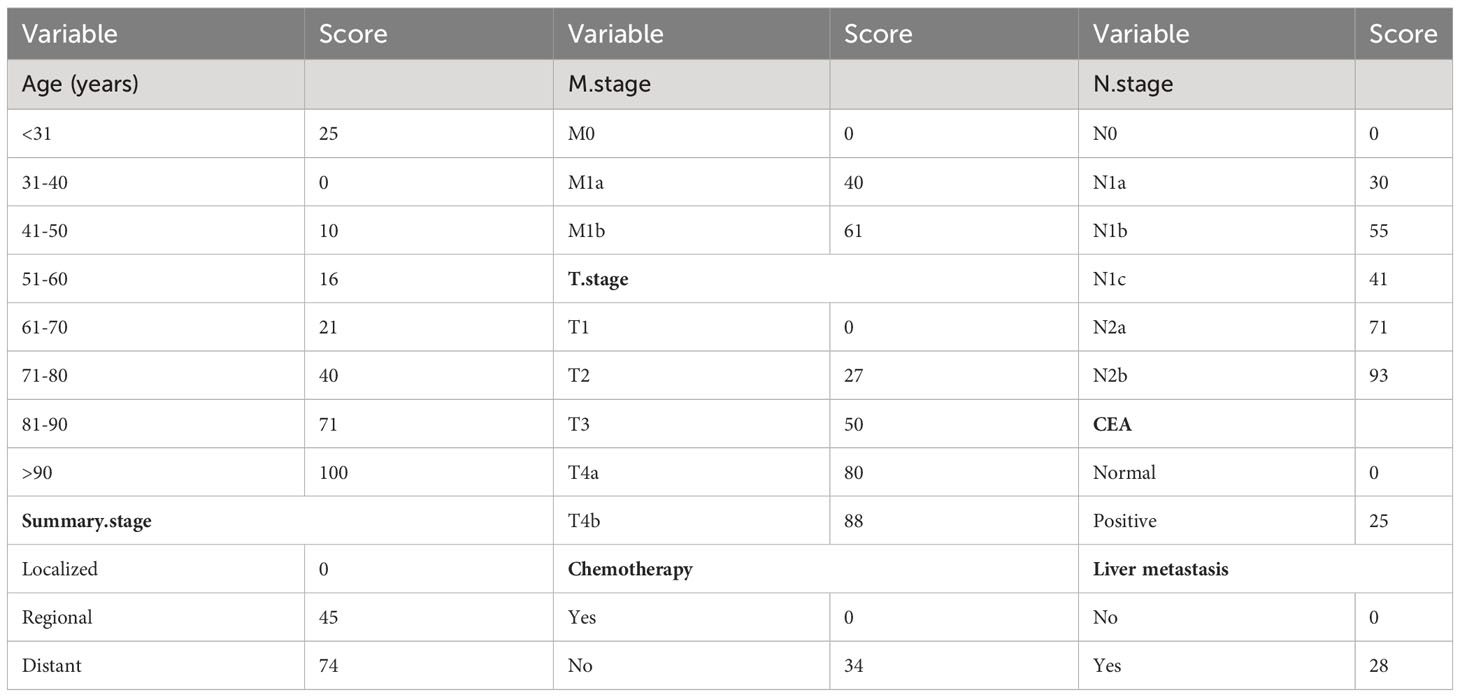Viewport: 1460px width, 697px height.
Task: Click the score 100 for age >90
Action: pyautogui.click(x=333, y=472)
